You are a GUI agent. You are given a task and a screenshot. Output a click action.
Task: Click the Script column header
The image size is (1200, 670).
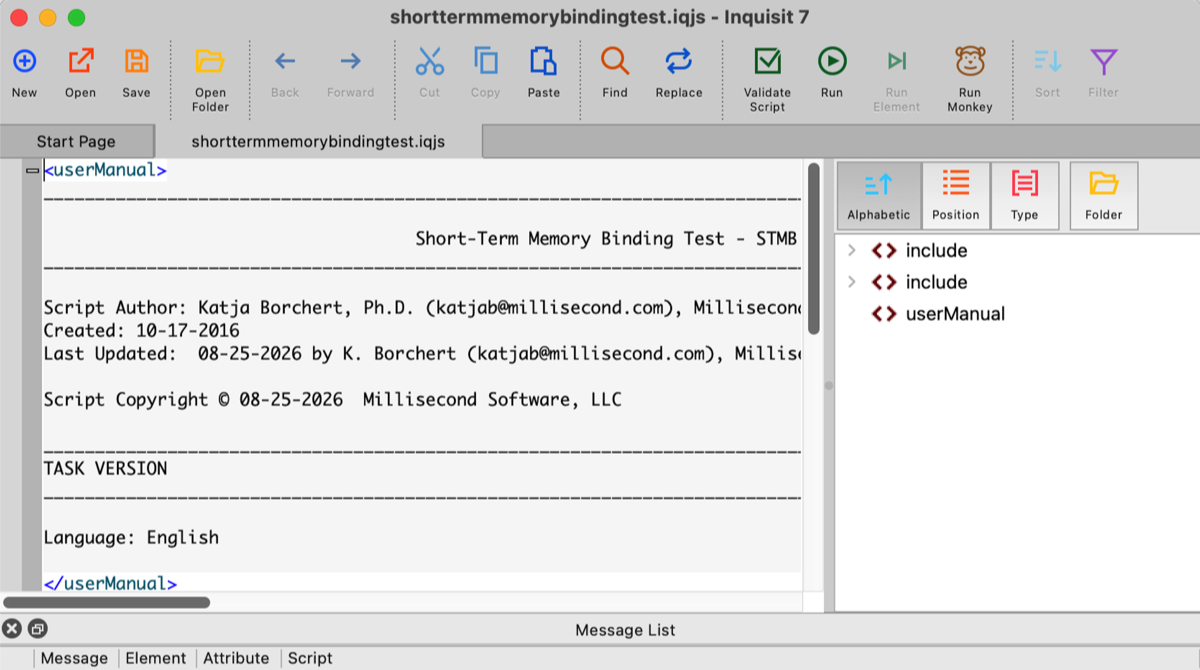(310, 658)
